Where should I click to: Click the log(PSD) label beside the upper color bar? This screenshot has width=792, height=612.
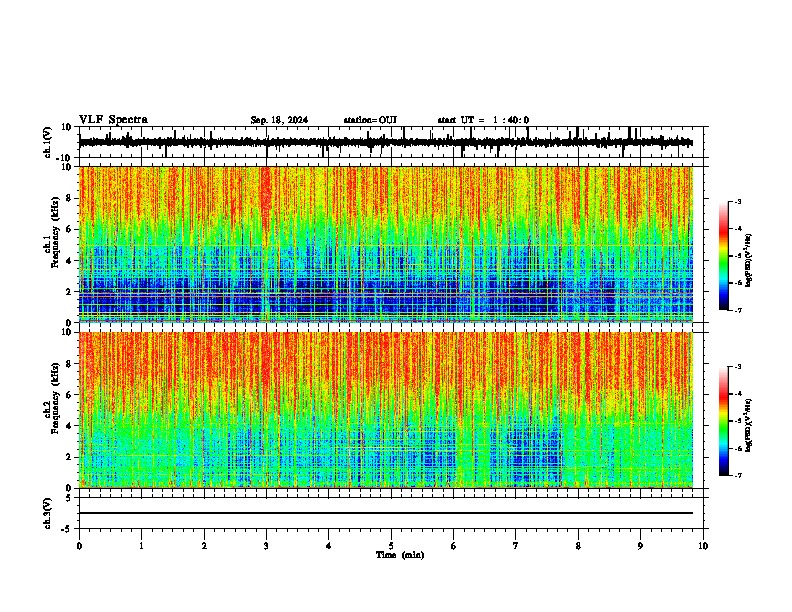tap(748, 260)
